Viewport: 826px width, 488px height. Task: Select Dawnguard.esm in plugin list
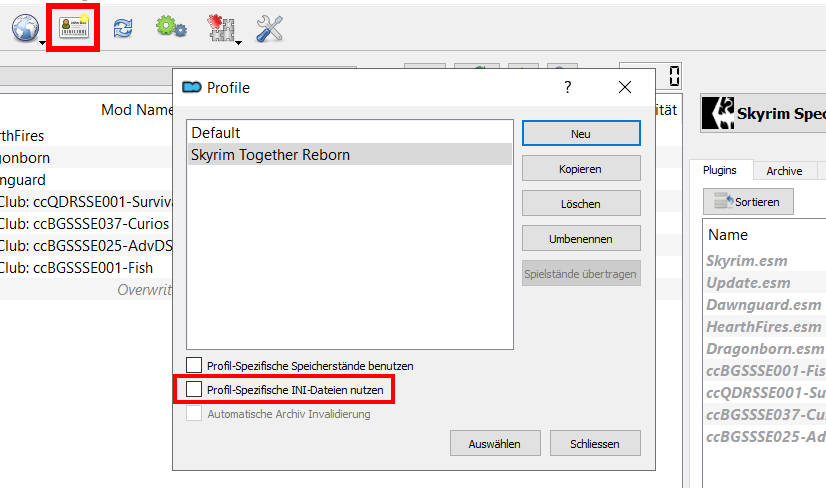click(765, 305)
